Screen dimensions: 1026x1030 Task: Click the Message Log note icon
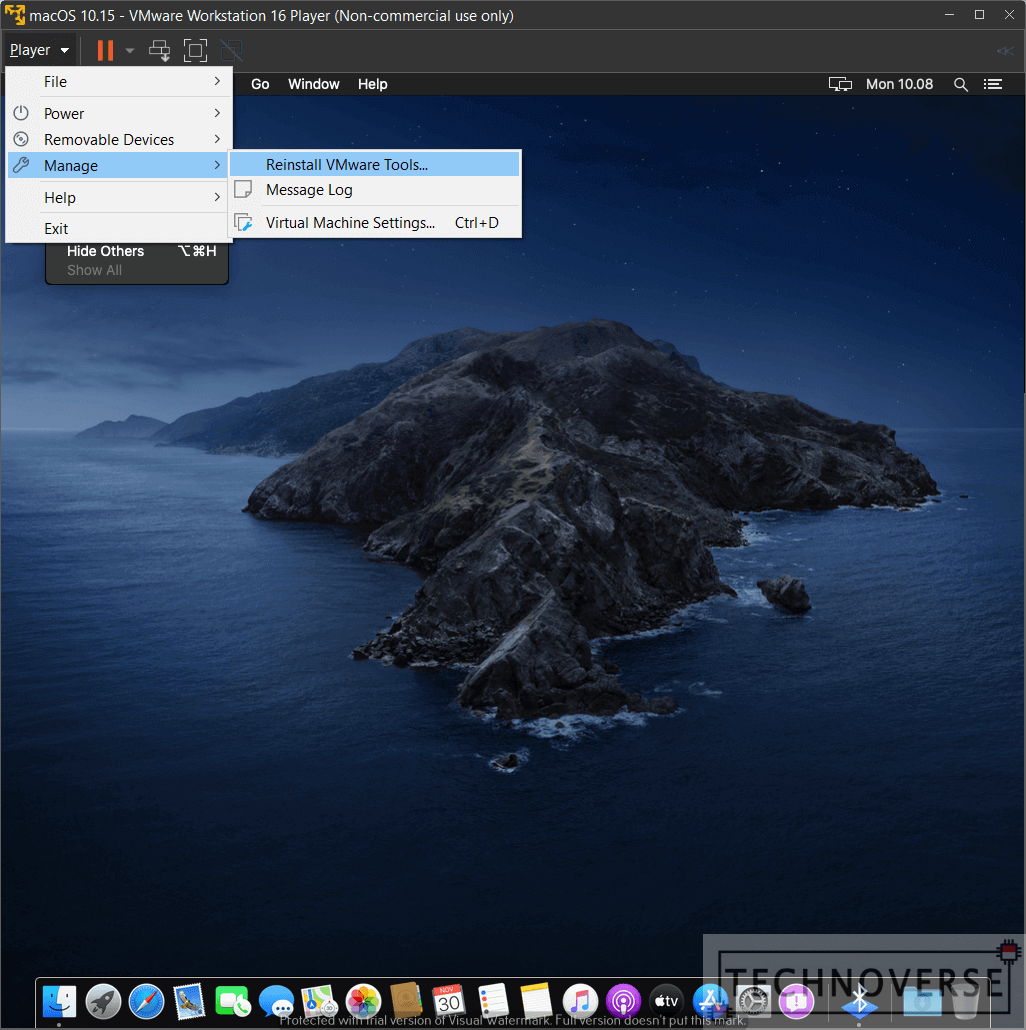click(x=243, y=189)
